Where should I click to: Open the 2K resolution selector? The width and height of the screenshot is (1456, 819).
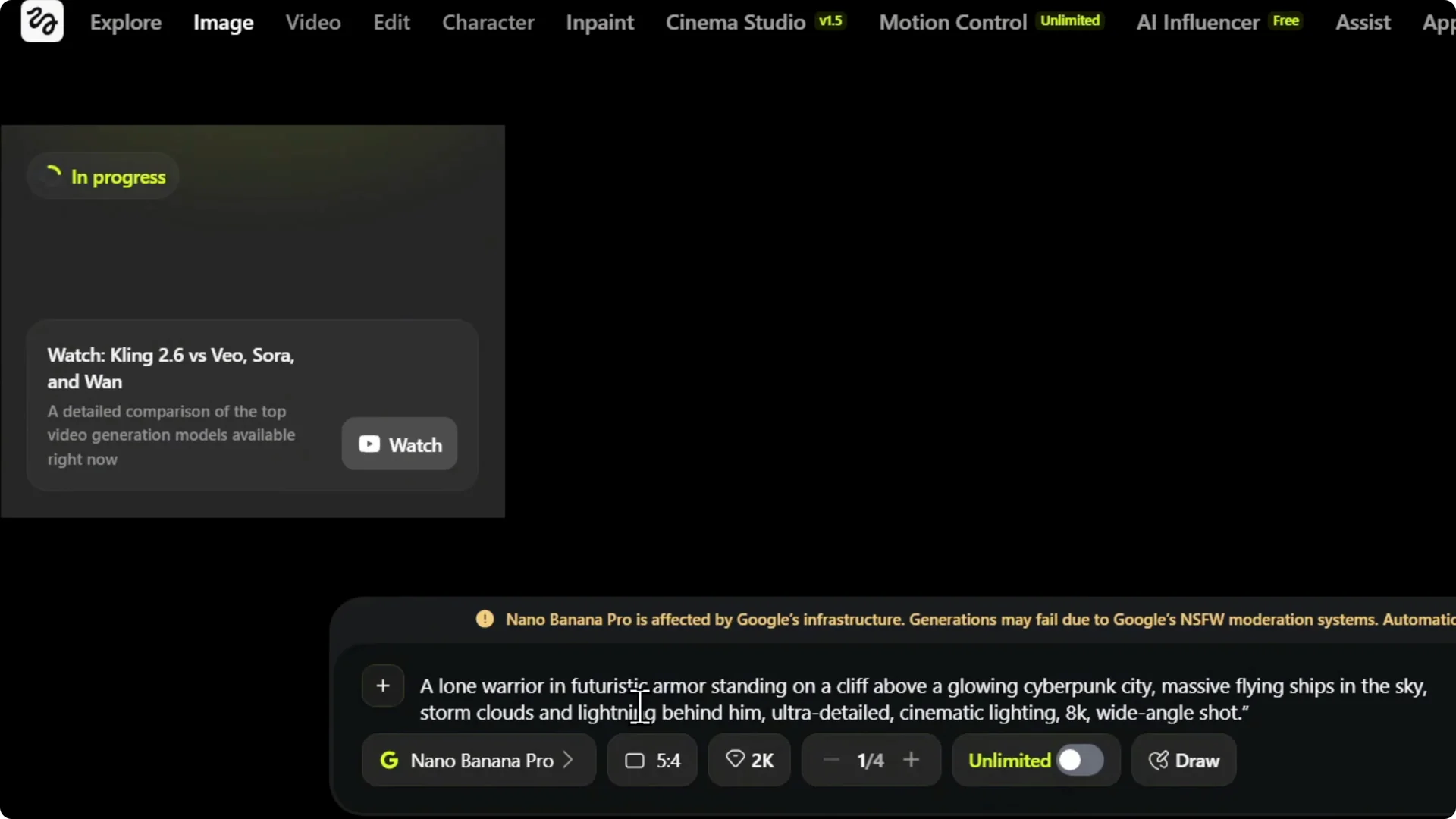748,761
